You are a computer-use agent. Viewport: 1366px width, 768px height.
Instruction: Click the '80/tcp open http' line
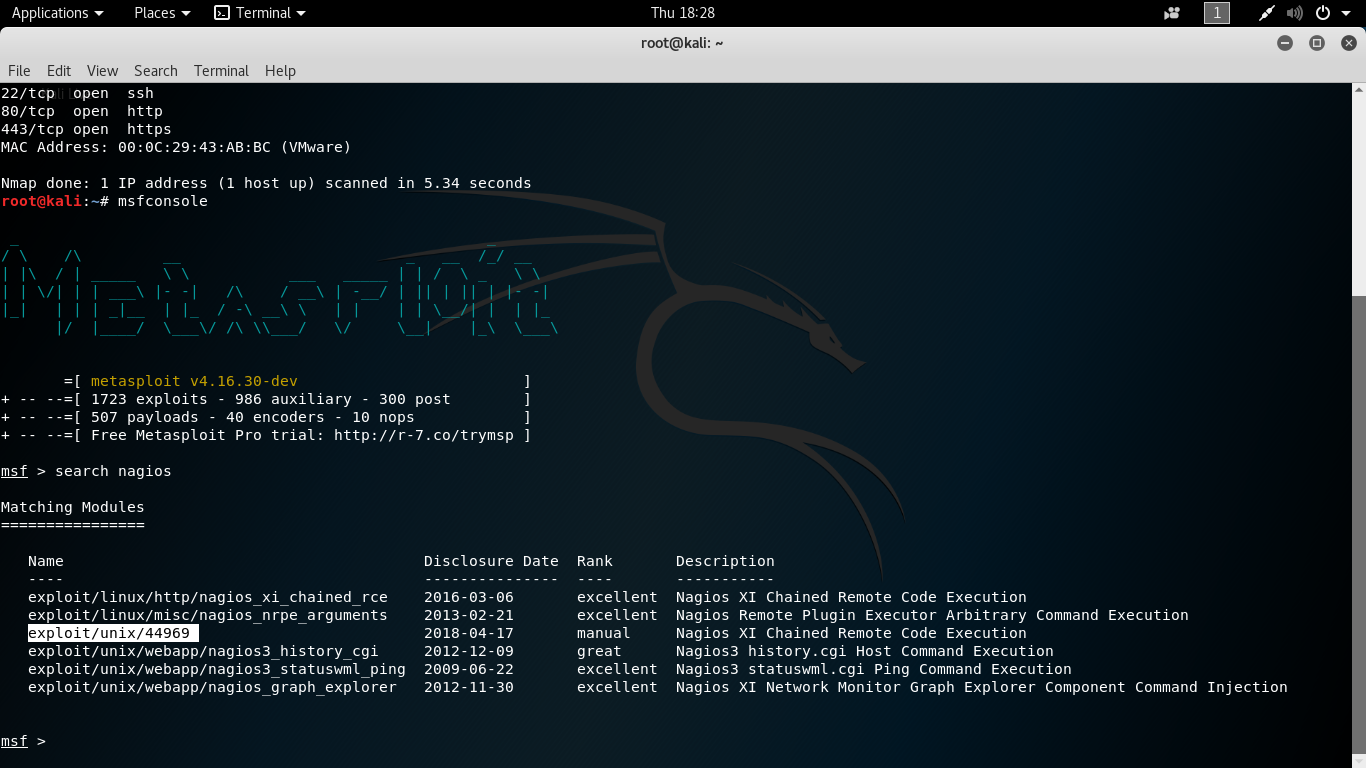pos(82,111)
